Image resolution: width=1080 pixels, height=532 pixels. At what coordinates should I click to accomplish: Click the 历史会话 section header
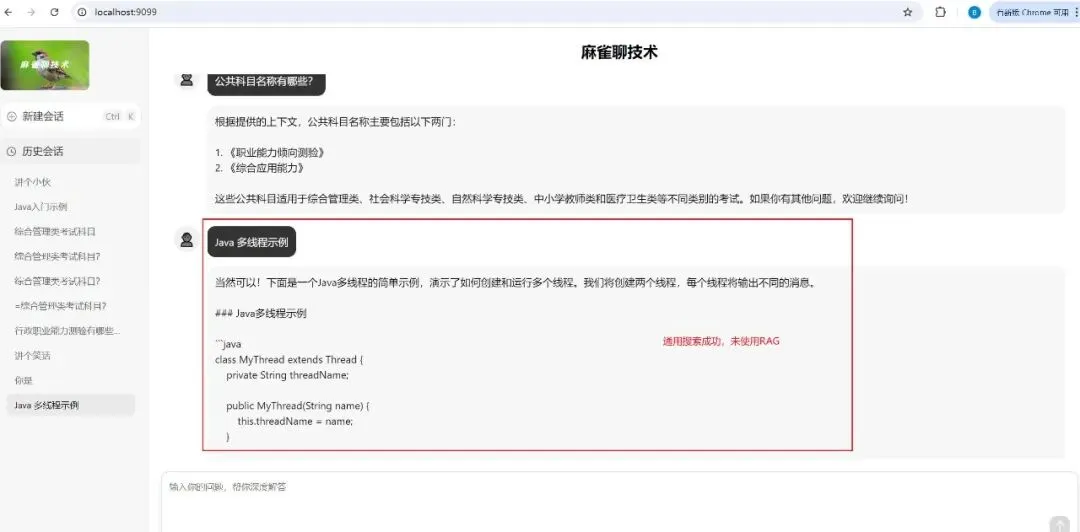pyautogui.click(x=71, y=152)
